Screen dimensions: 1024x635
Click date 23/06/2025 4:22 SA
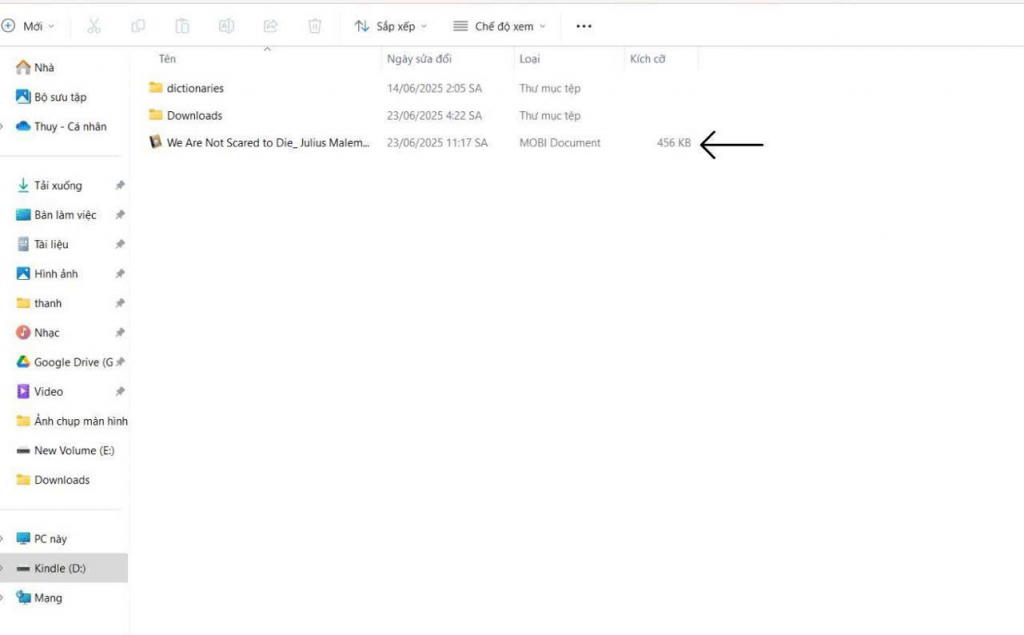(x=434, y=116)
